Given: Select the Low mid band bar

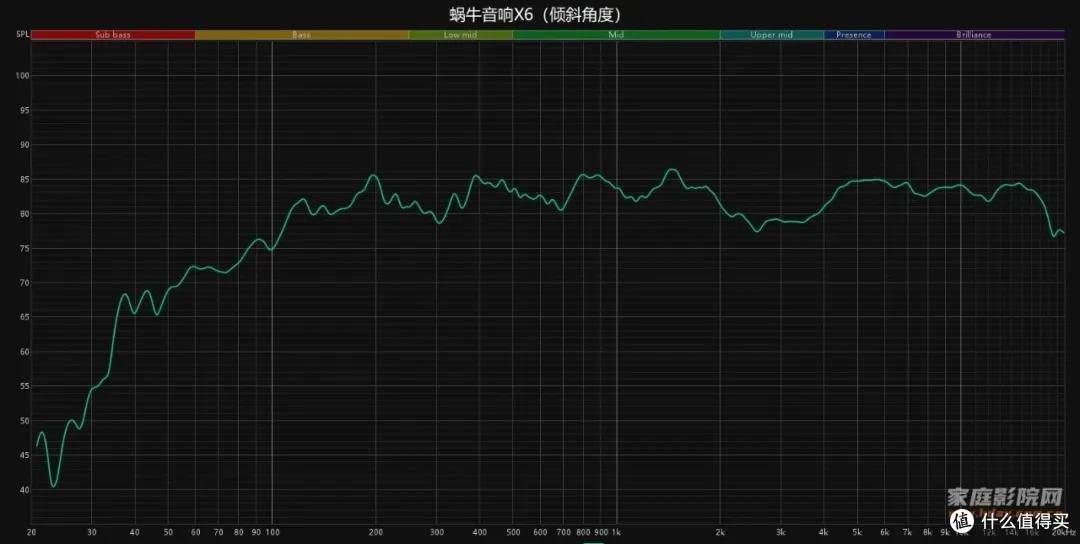Looking at the screenshot, I should pos(460,34).
